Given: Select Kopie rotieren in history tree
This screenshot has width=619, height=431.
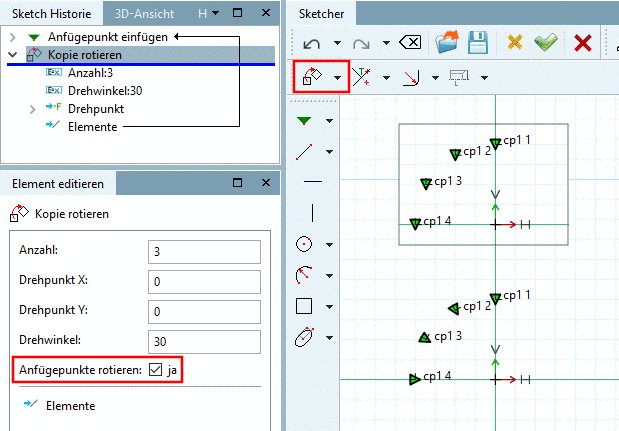Looking at the screenshot, I should point(85,55).
